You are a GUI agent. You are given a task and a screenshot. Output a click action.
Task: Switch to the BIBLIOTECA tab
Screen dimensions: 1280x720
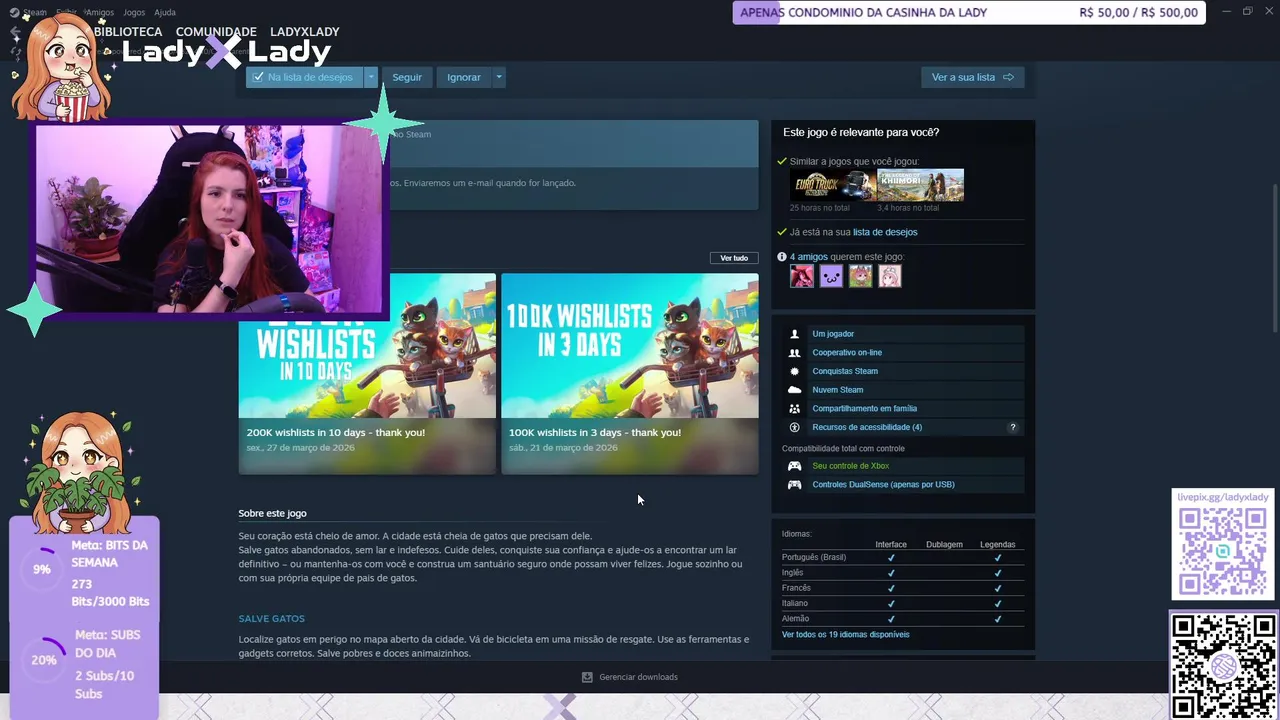(x=128, y=32)
